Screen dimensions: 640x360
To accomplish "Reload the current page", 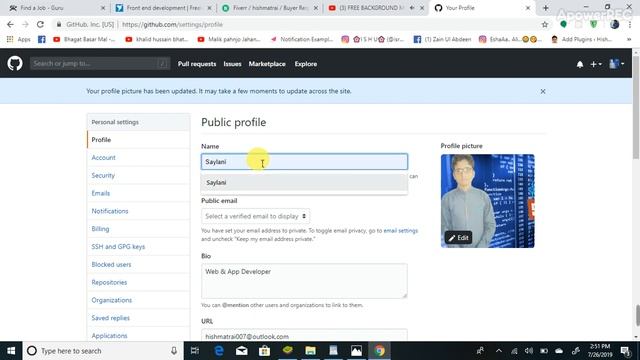I will [x=40, y=24].
